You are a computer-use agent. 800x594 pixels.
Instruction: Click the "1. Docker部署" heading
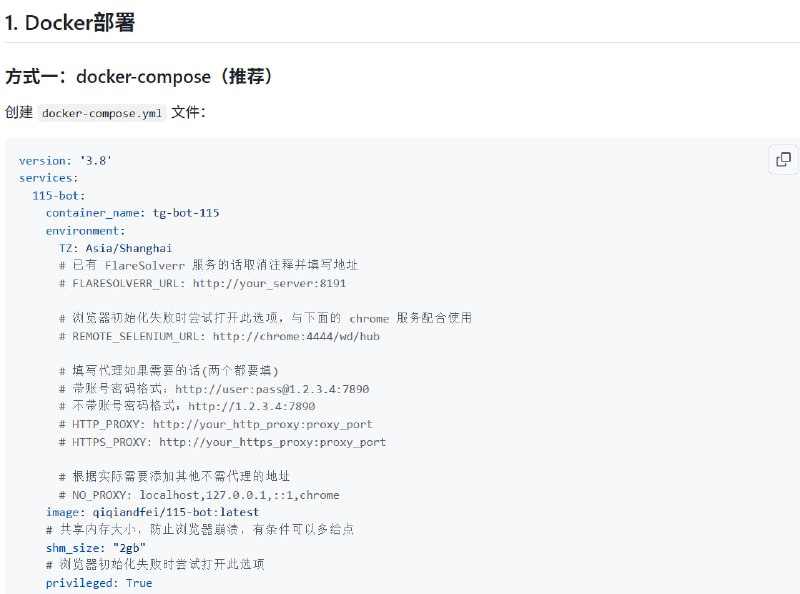coord(70,23)
